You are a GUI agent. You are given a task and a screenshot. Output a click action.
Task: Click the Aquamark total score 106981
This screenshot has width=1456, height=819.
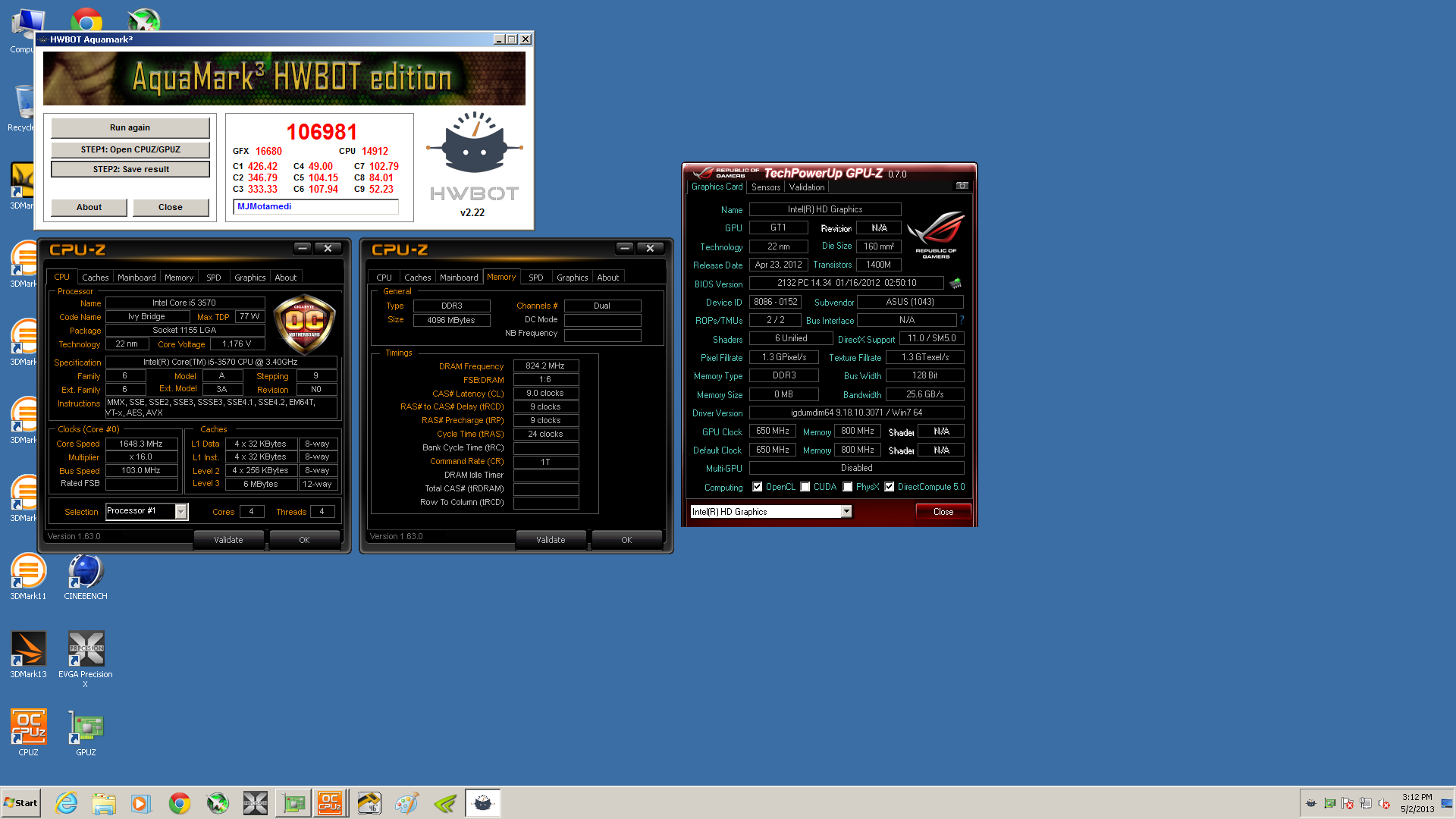click(x=322, y=132)
